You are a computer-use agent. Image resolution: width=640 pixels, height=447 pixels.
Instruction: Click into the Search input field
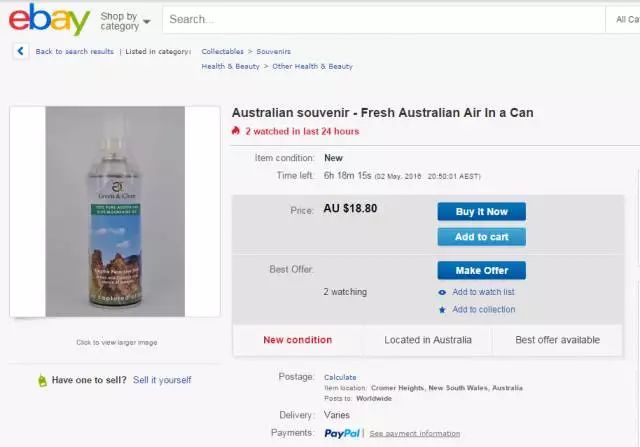(380, 19)
